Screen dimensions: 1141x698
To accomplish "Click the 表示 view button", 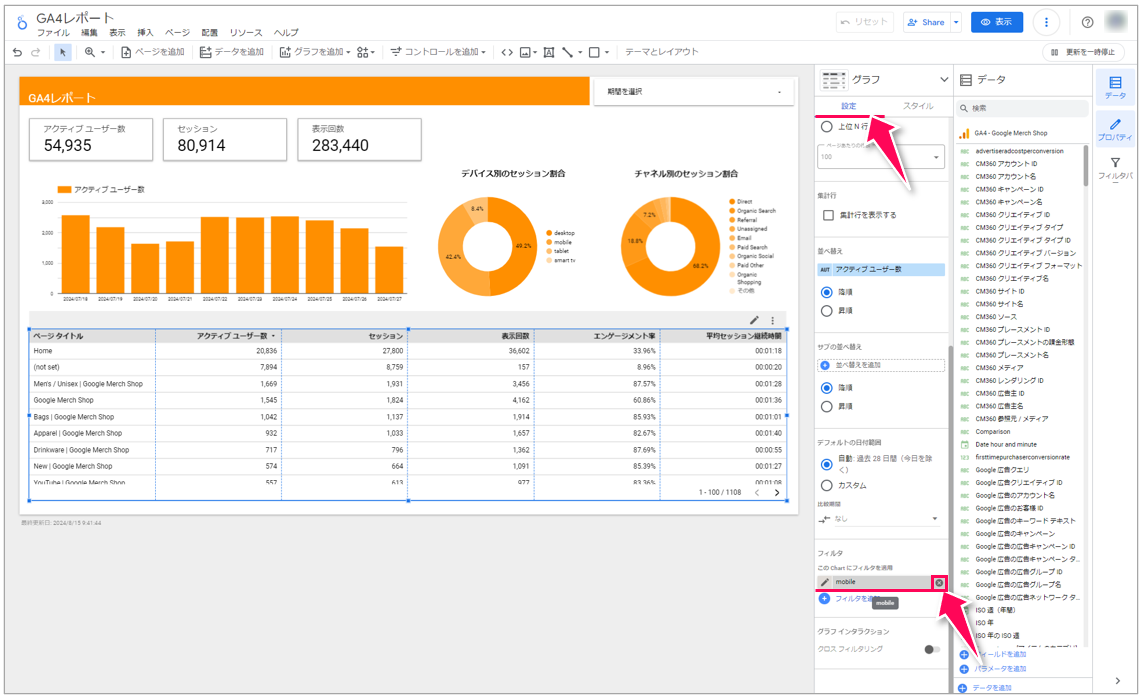I will (997, 23).
